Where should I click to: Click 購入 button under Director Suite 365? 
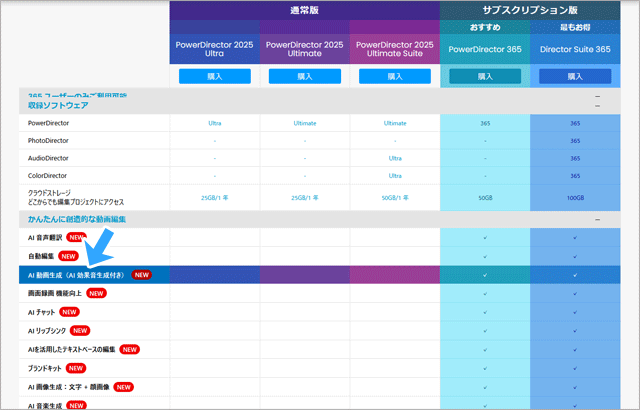(575, 76)
